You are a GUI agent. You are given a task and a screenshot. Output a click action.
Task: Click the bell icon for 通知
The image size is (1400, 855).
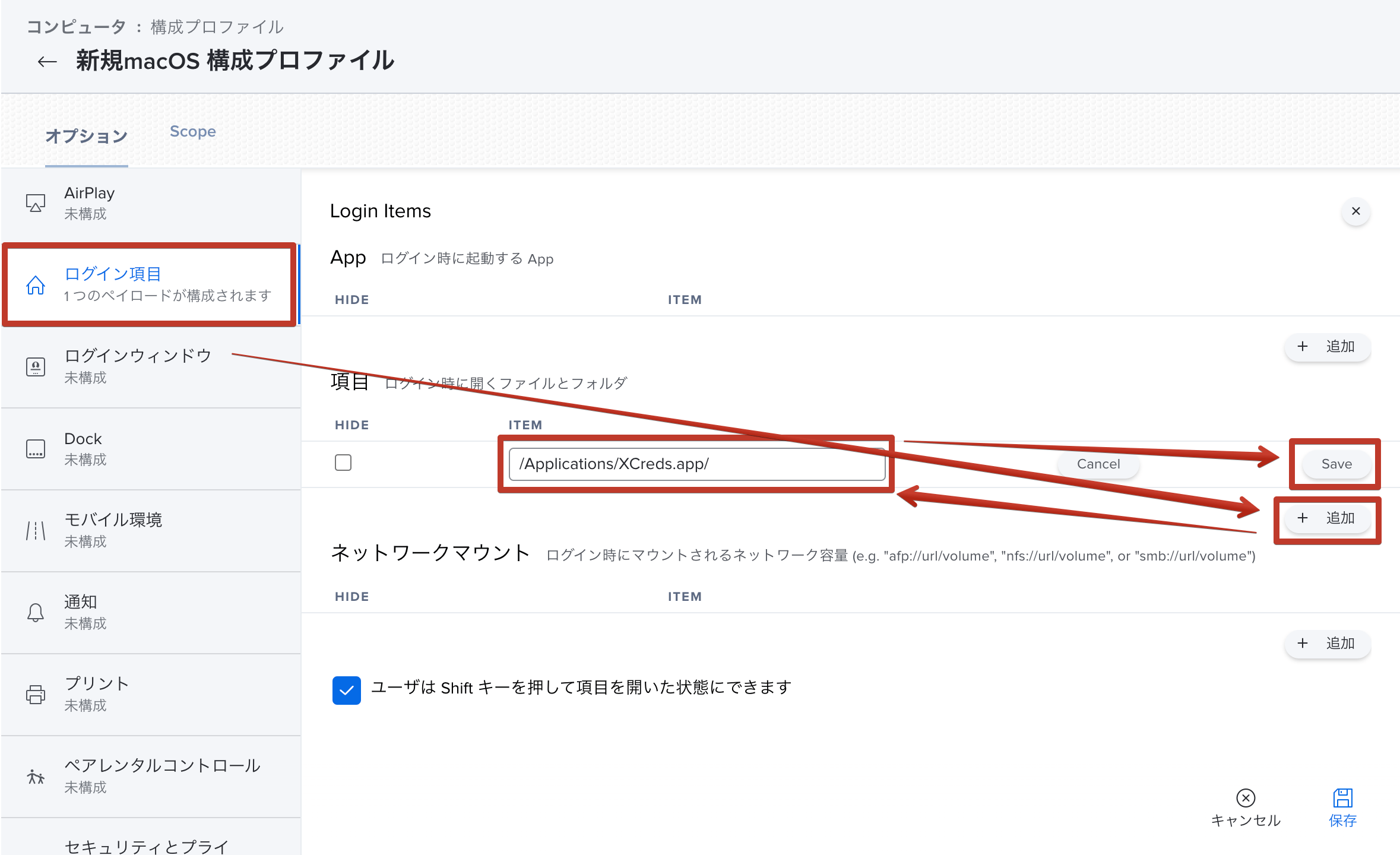coord(36,613)
